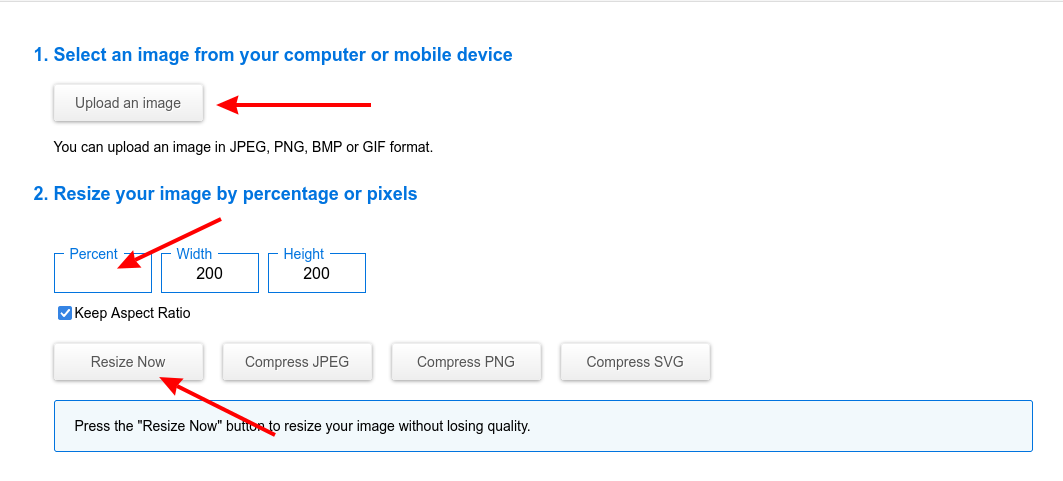The image size is (1063, 481).
Task: Click the Resize Now hint message box
Action: click(x=543, y=426)
